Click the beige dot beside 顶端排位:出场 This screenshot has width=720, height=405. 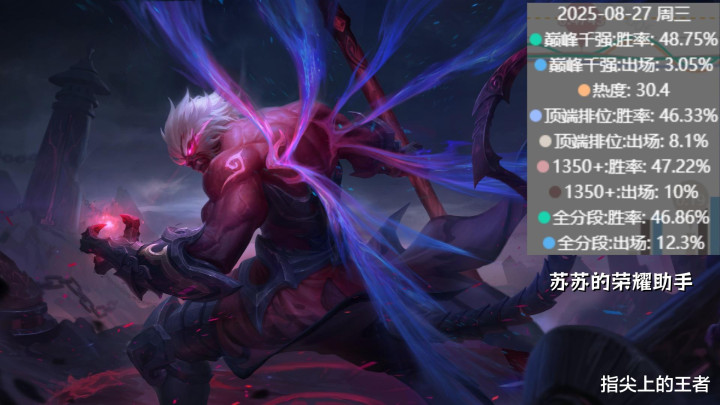pyautogui.click(x=545, y=141)
